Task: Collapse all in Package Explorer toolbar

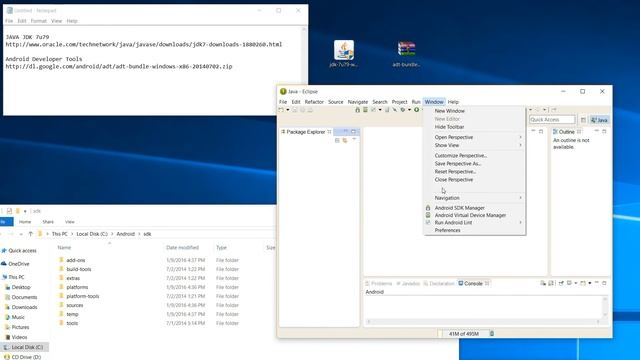Action: point(337,140)
